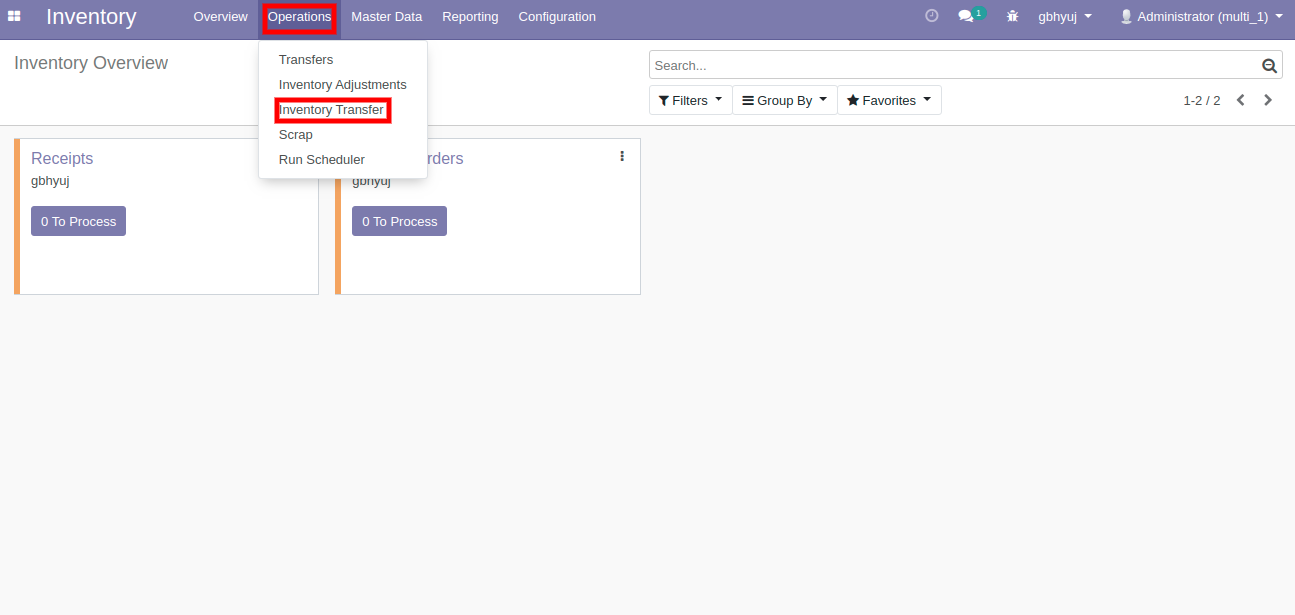
Task: Open the Administrator user menu
Action: click(x=1201, y=16)
